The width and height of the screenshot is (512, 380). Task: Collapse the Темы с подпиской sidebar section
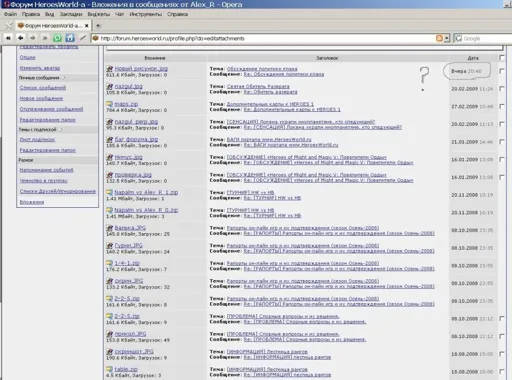[x=60, y=129]
